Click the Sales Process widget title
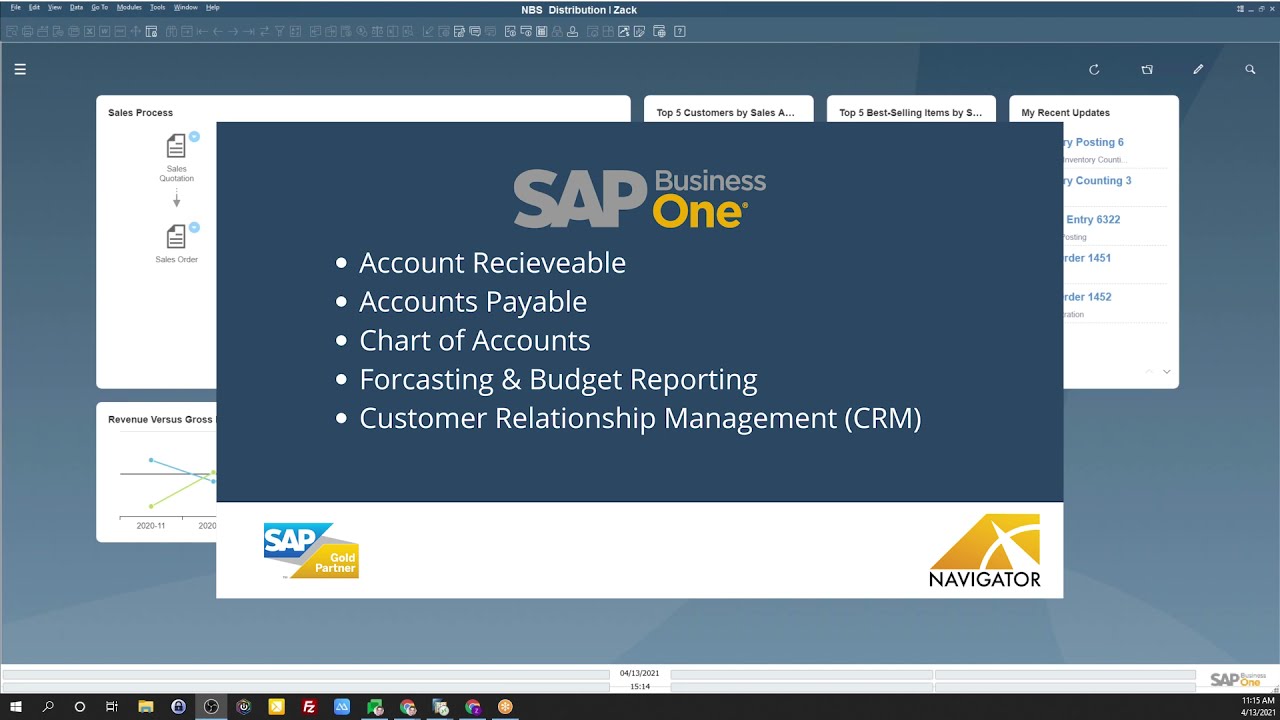Image resolution: width=1280 pixels, height=720 pixels. (x=140, y=113)
